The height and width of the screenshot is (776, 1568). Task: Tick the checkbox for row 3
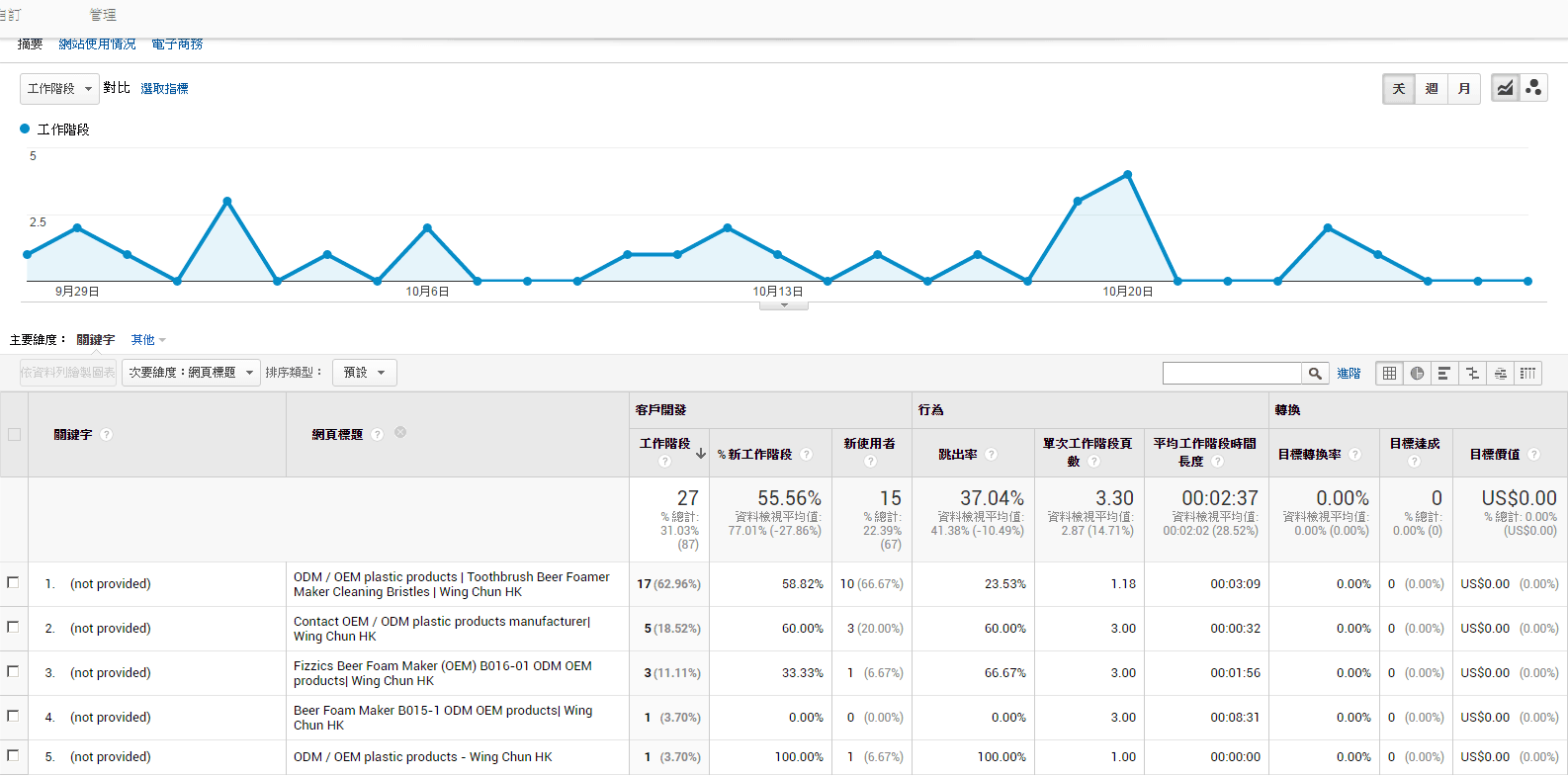tap(14, 672)
